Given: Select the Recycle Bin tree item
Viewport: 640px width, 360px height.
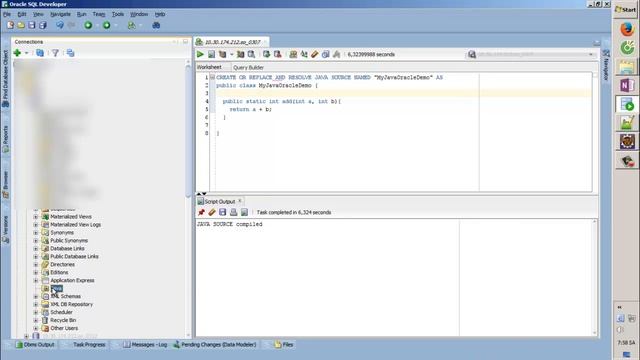Looking at the screenshot, I should [x=63, y=320].
